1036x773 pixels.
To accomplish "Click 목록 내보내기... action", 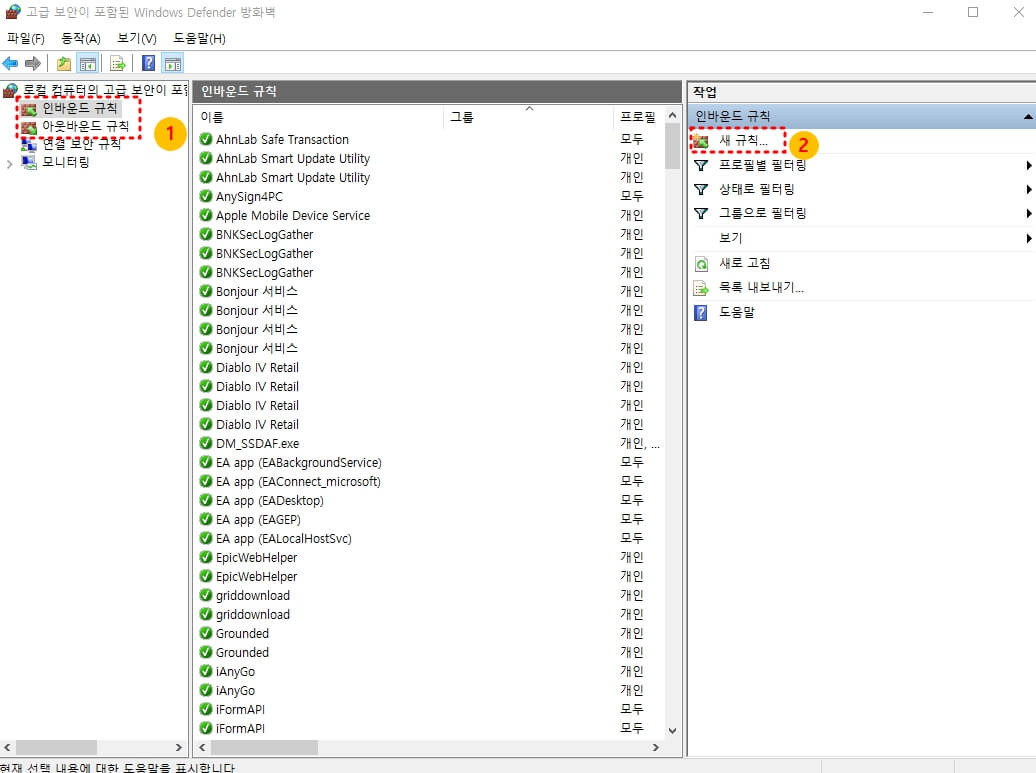I will (761, 287).
